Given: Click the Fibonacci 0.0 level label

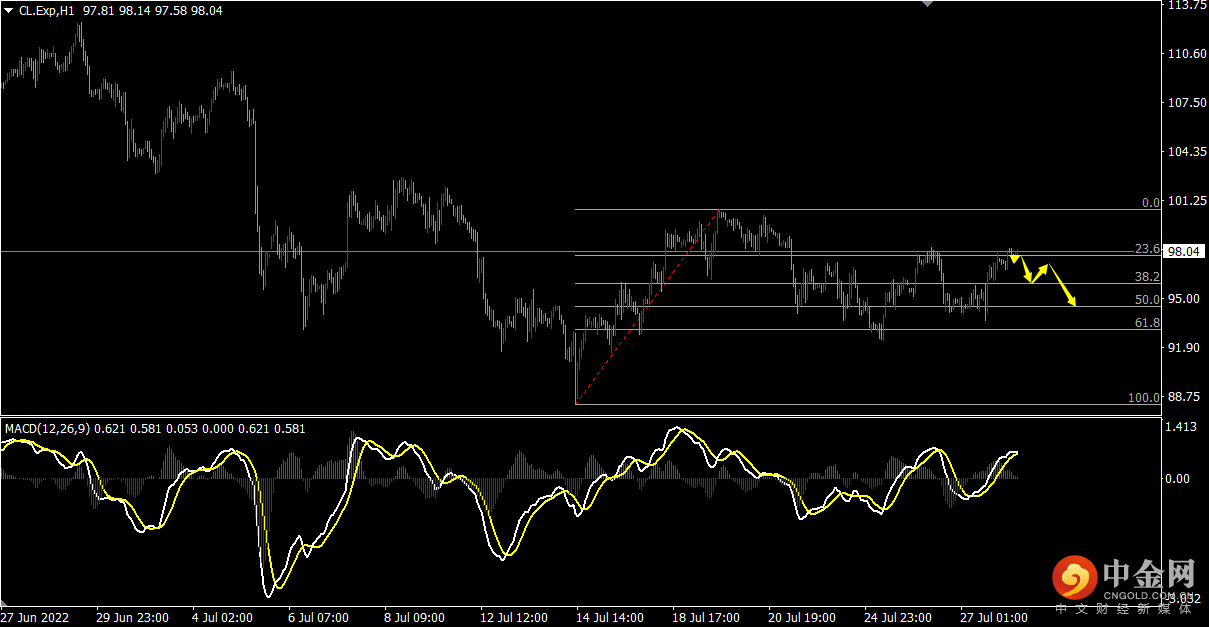Looking at the screenshot, I should click(x=1150, y=203).
